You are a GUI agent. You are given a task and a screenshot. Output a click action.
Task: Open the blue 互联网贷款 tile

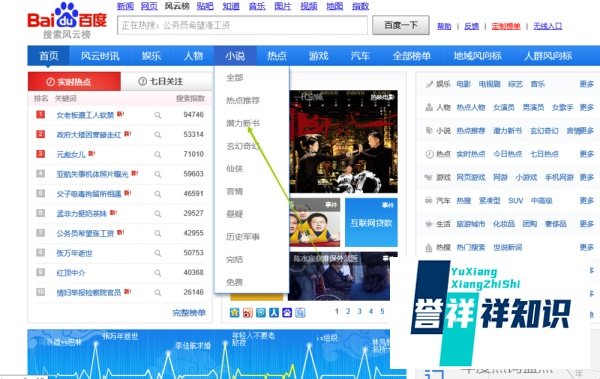click(371, 222)
